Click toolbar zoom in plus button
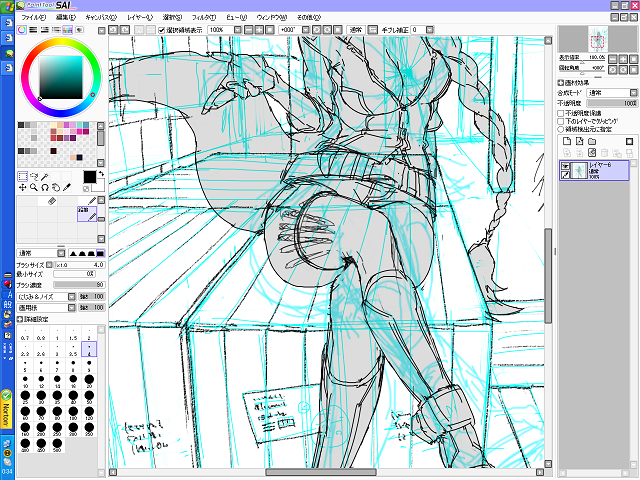Image resolution: width=640 pixels, height=480 pixels. tap(259, 30)
